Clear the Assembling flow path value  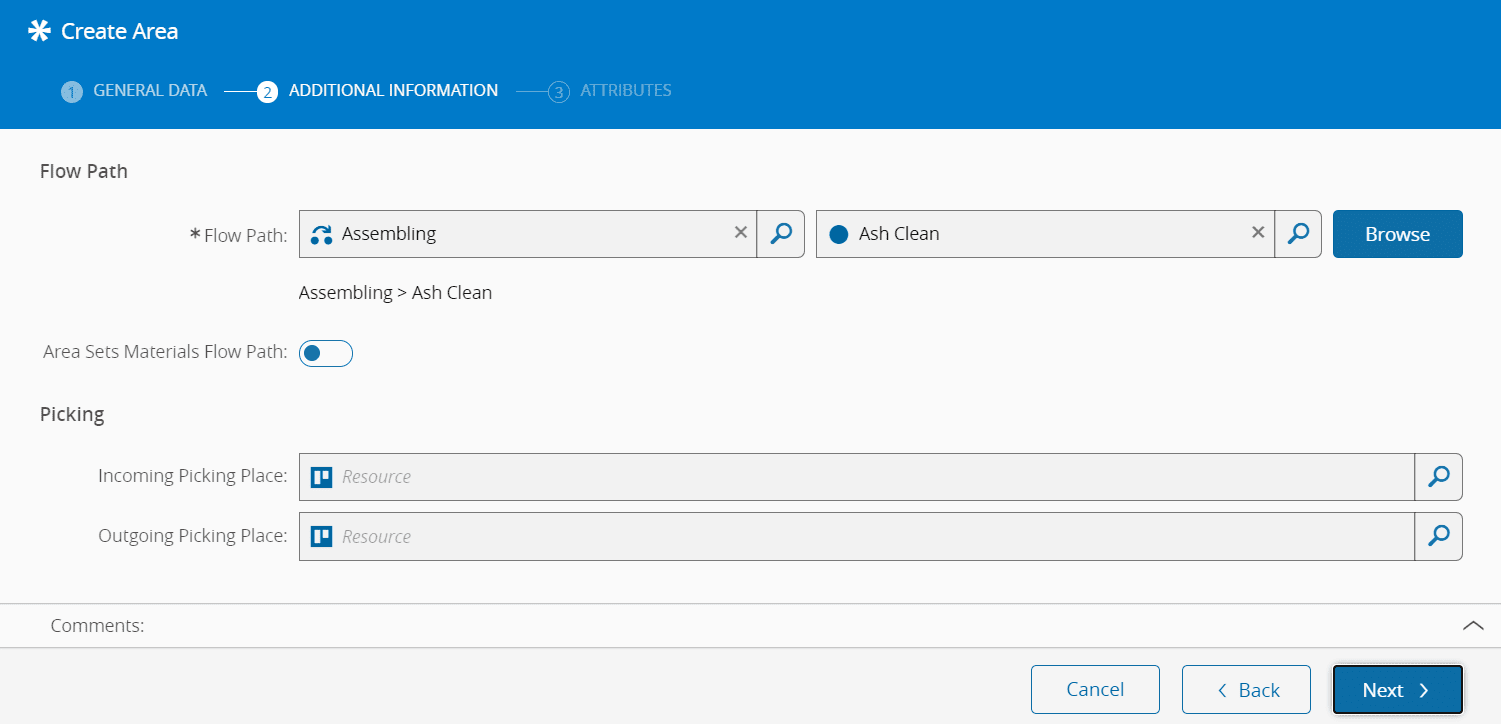(741, 233)
